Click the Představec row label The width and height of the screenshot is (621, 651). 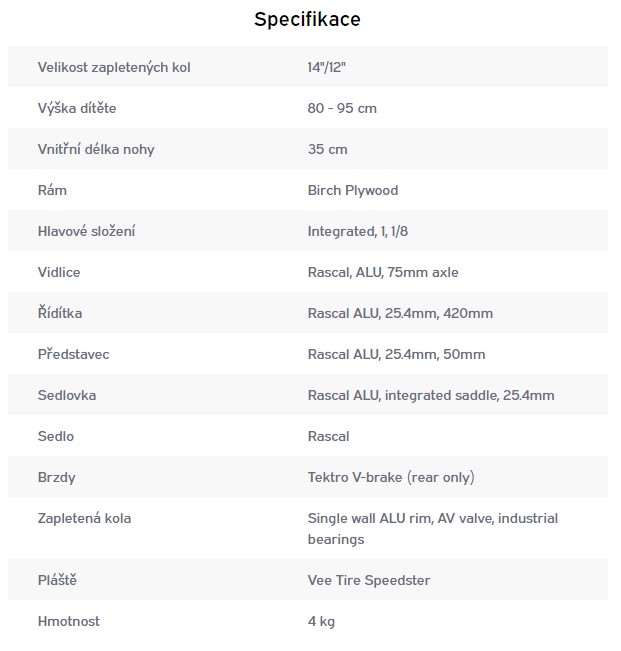[x=76, y=354]
